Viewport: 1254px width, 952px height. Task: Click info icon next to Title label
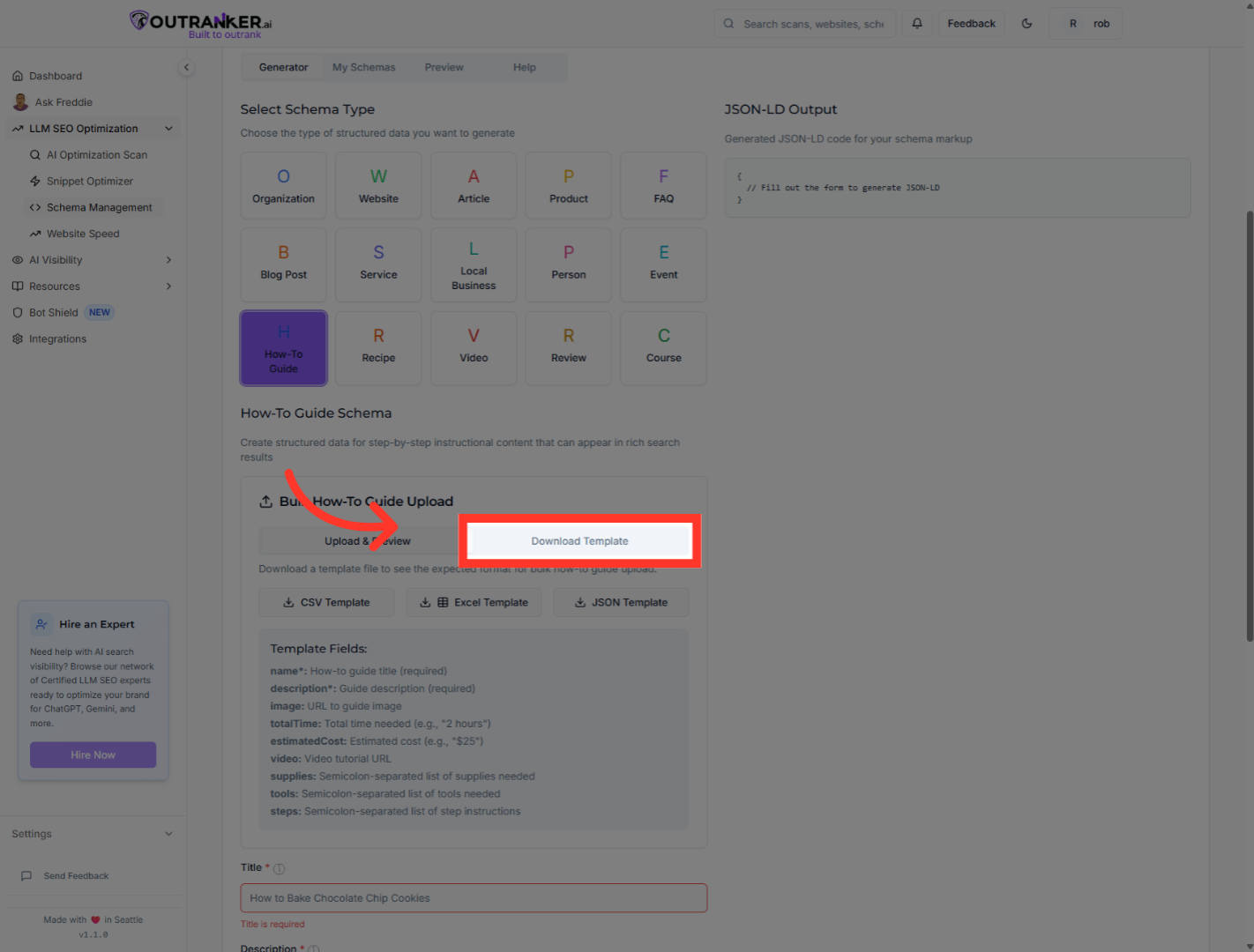pyautogui.click(x=280, y=869)
